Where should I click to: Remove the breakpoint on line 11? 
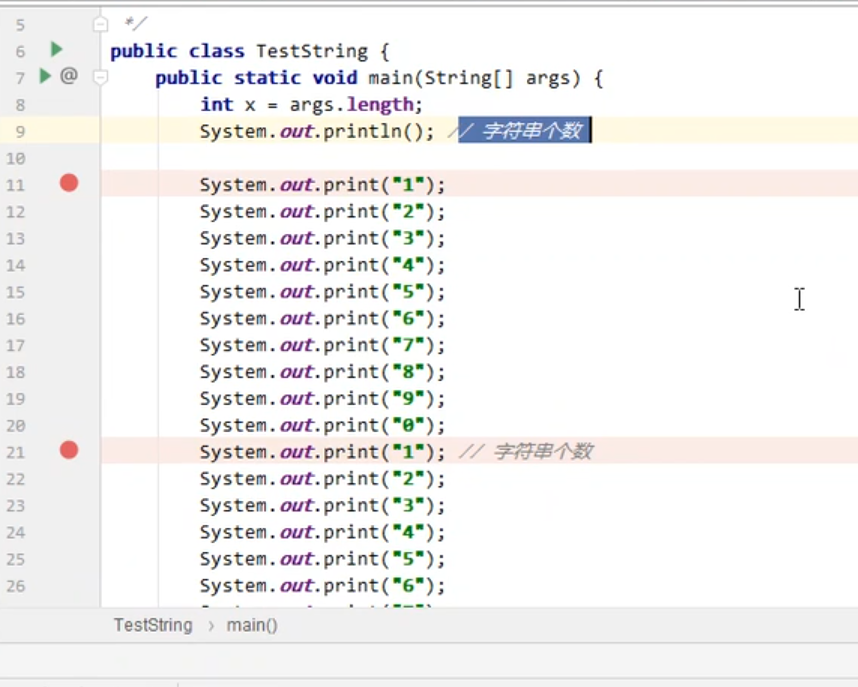tap(69, 183)
